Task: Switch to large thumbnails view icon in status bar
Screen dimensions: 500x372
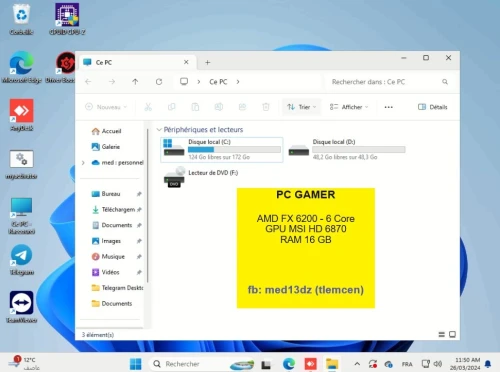Action: [452, 334]
